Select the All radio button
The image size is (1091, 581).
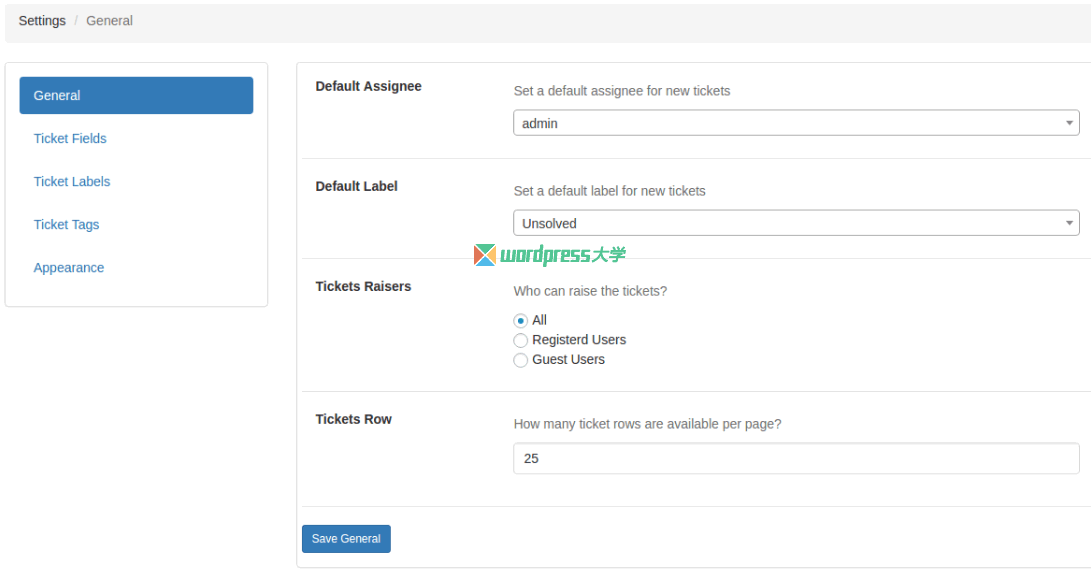pos(521,321)
